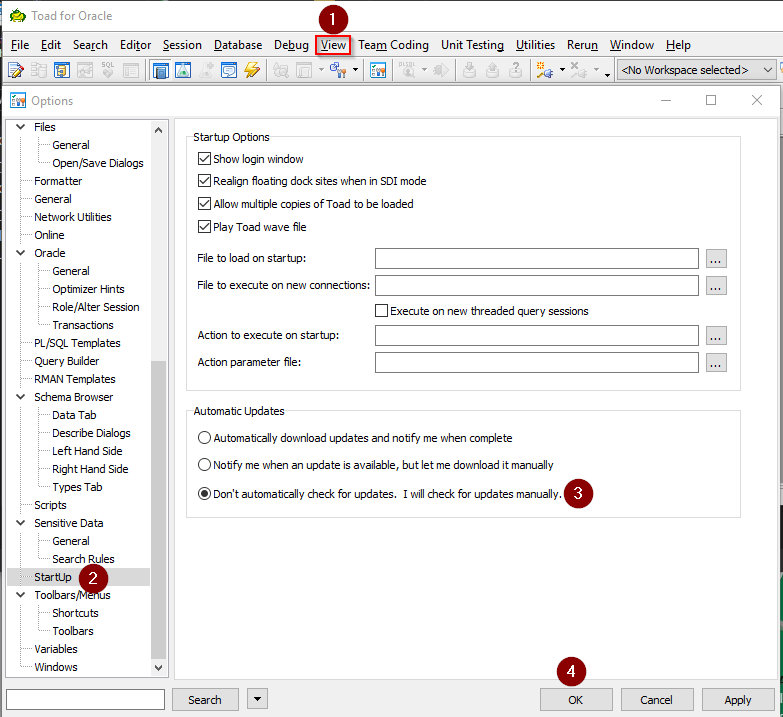This screenshot has width=783, height=717.
Task: Collapse the Sensitive Data tree node
Action: (20, 522)
